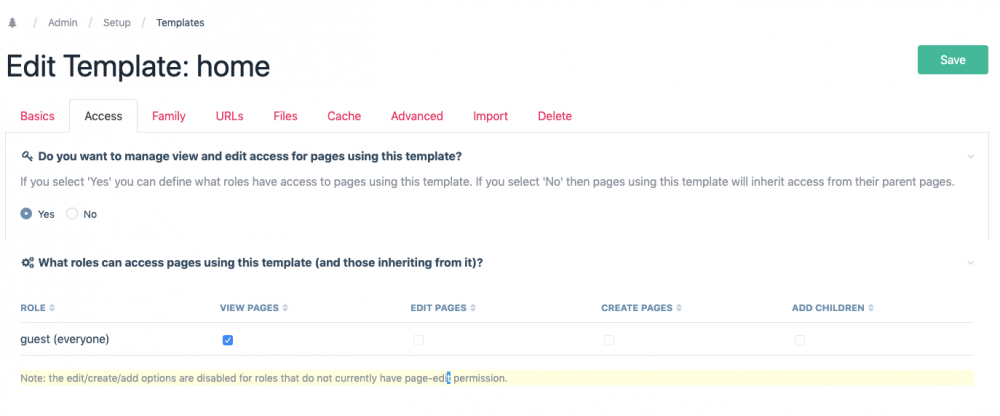This screenshot has width=1000, height=416.
Task: Open the Family tab
Action: 169,116
